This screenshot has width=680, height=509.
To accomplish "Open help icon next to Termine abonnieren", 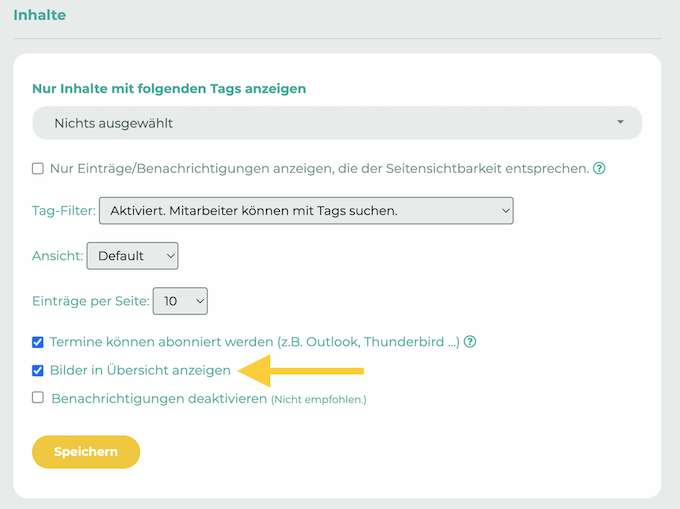I will [x=470, y=342].
